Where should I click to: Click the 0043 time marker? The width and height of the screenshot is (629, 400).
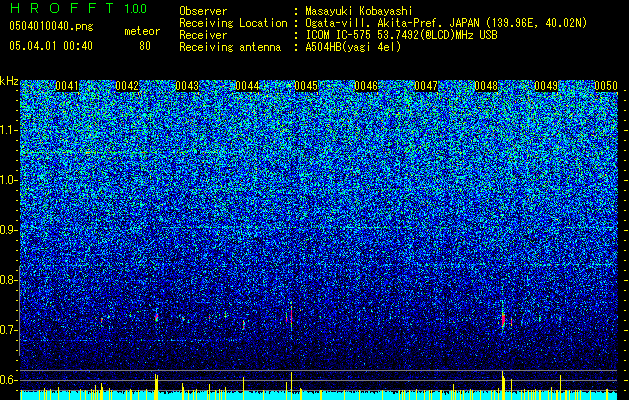[187, 86]
